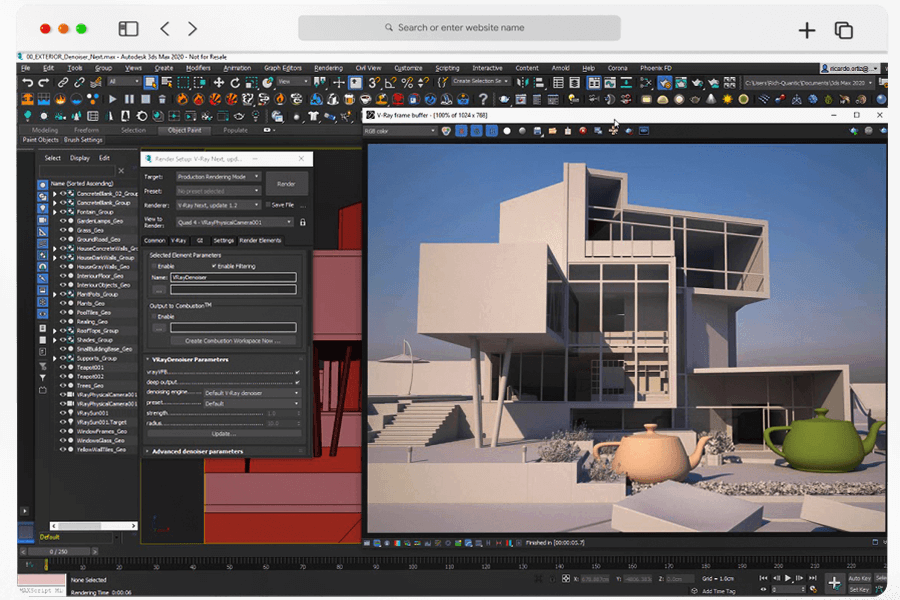Toggle the Enable Filtering checkbox
This screenshot has width=900, height=600.
[x=214, y=266]
